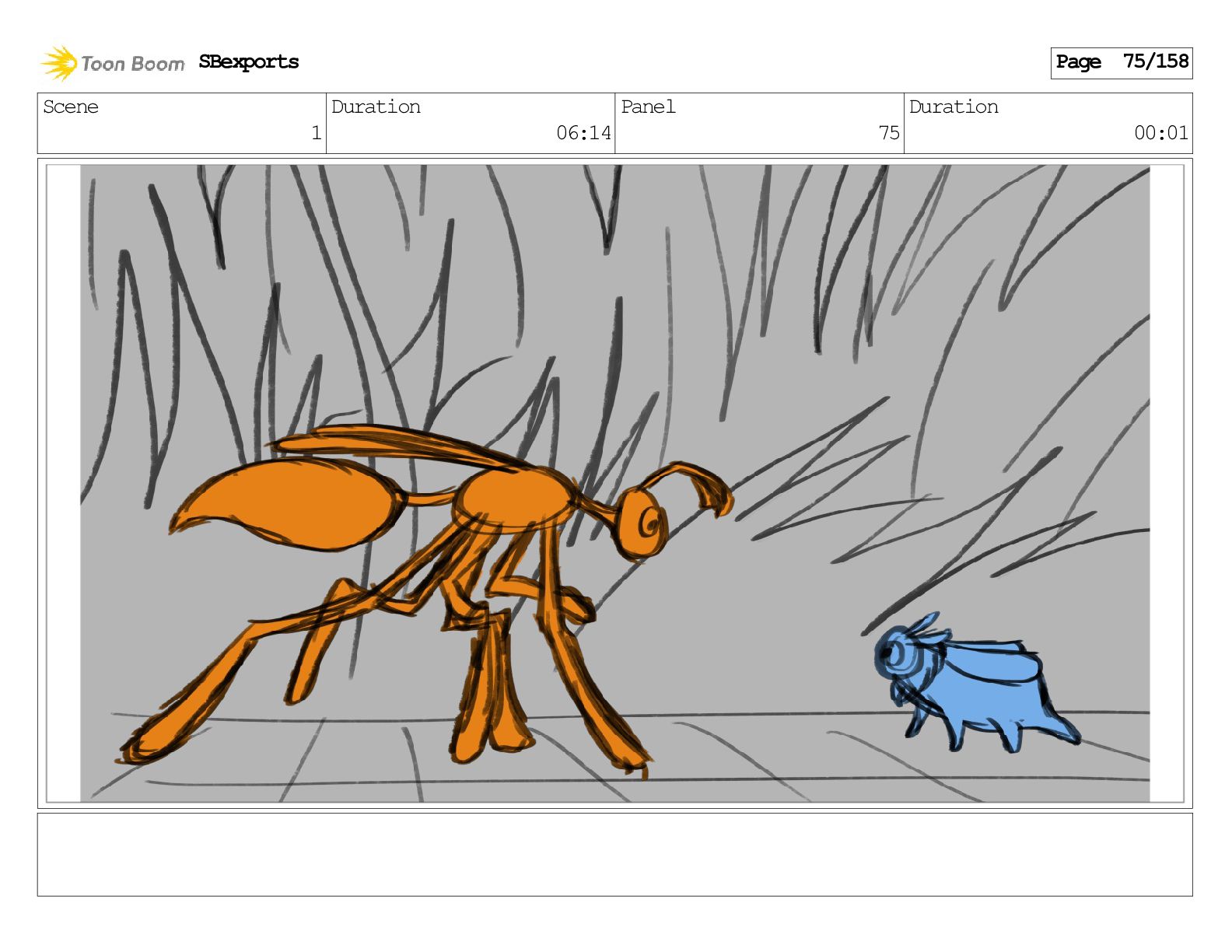Click the SBexports title text

click(x=249, y=62)
